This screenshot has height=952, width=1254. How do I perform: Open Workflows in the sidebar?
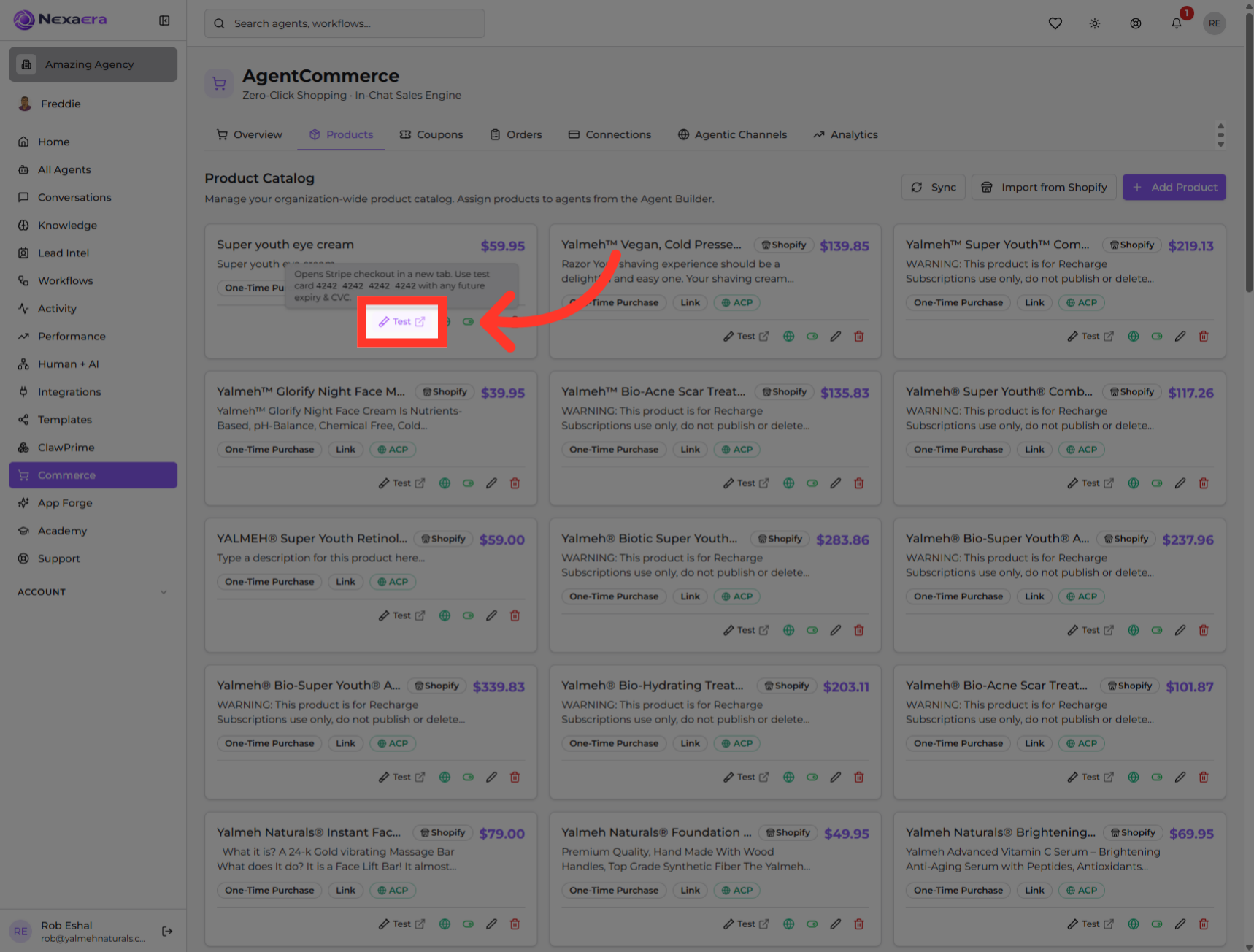point(93,280)
